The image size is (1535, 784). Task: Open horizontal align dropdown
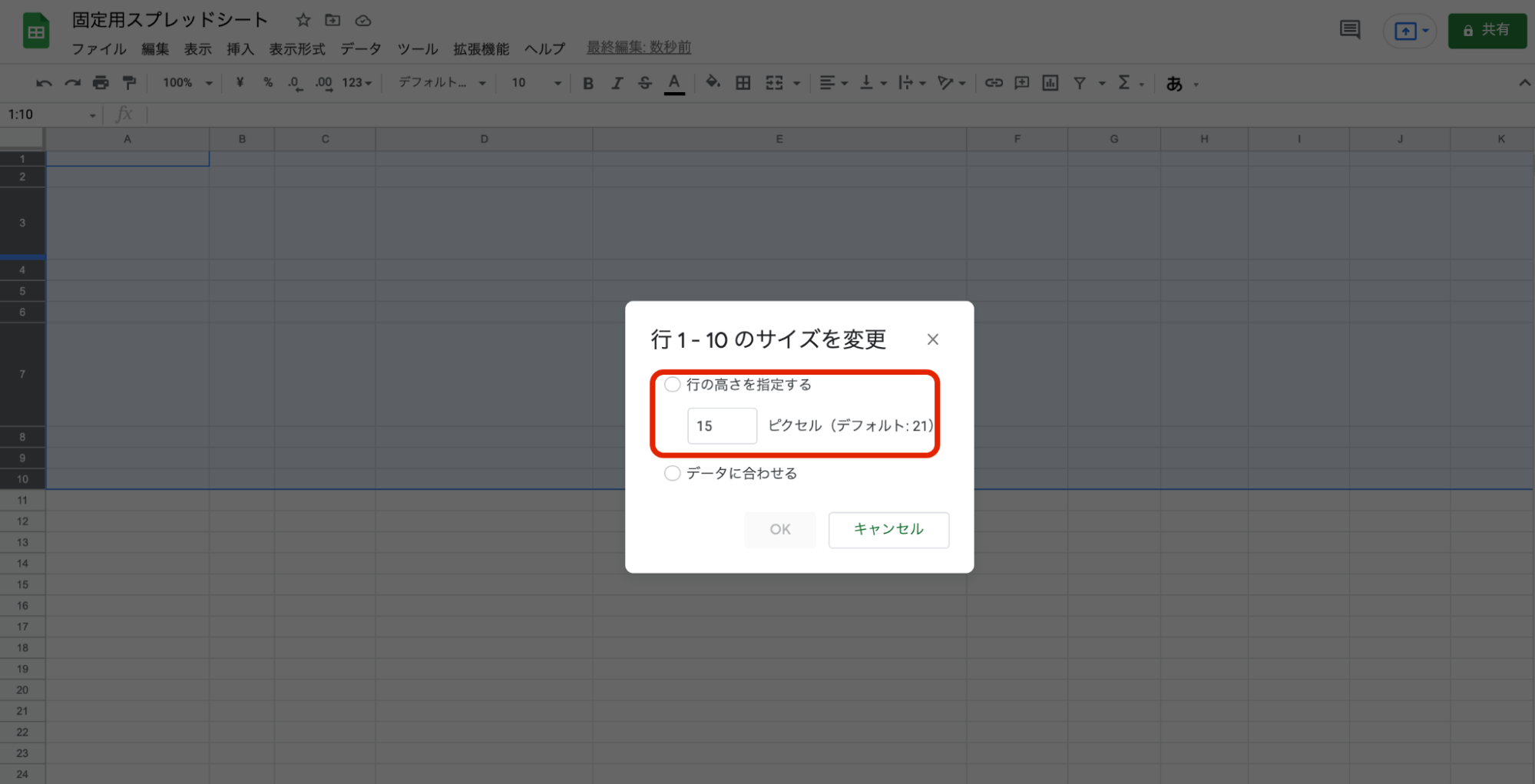833,83
